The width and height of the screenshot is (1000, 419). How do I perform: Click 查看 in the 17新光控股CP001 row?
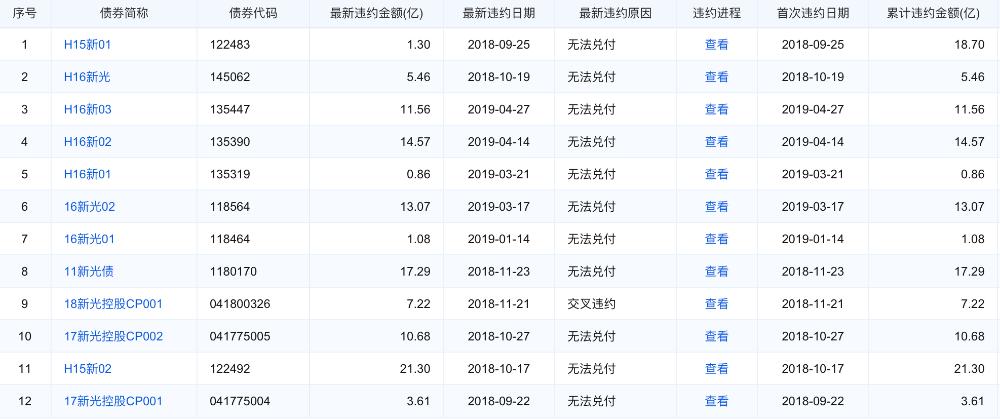[x=716, y=401]
